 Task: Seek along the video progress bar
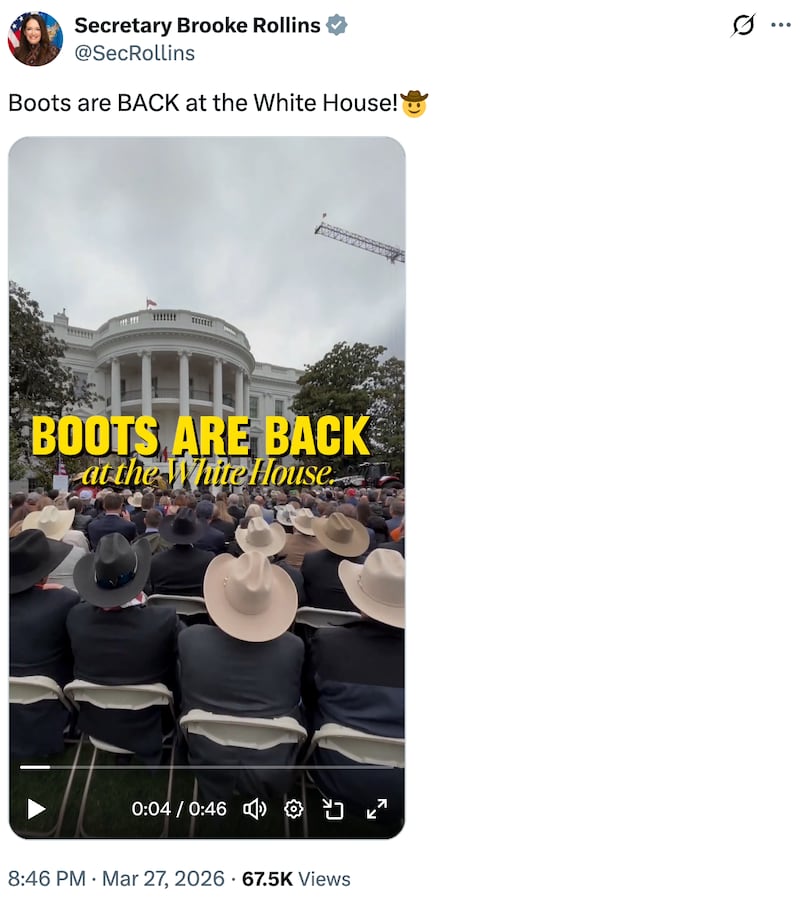207,767
